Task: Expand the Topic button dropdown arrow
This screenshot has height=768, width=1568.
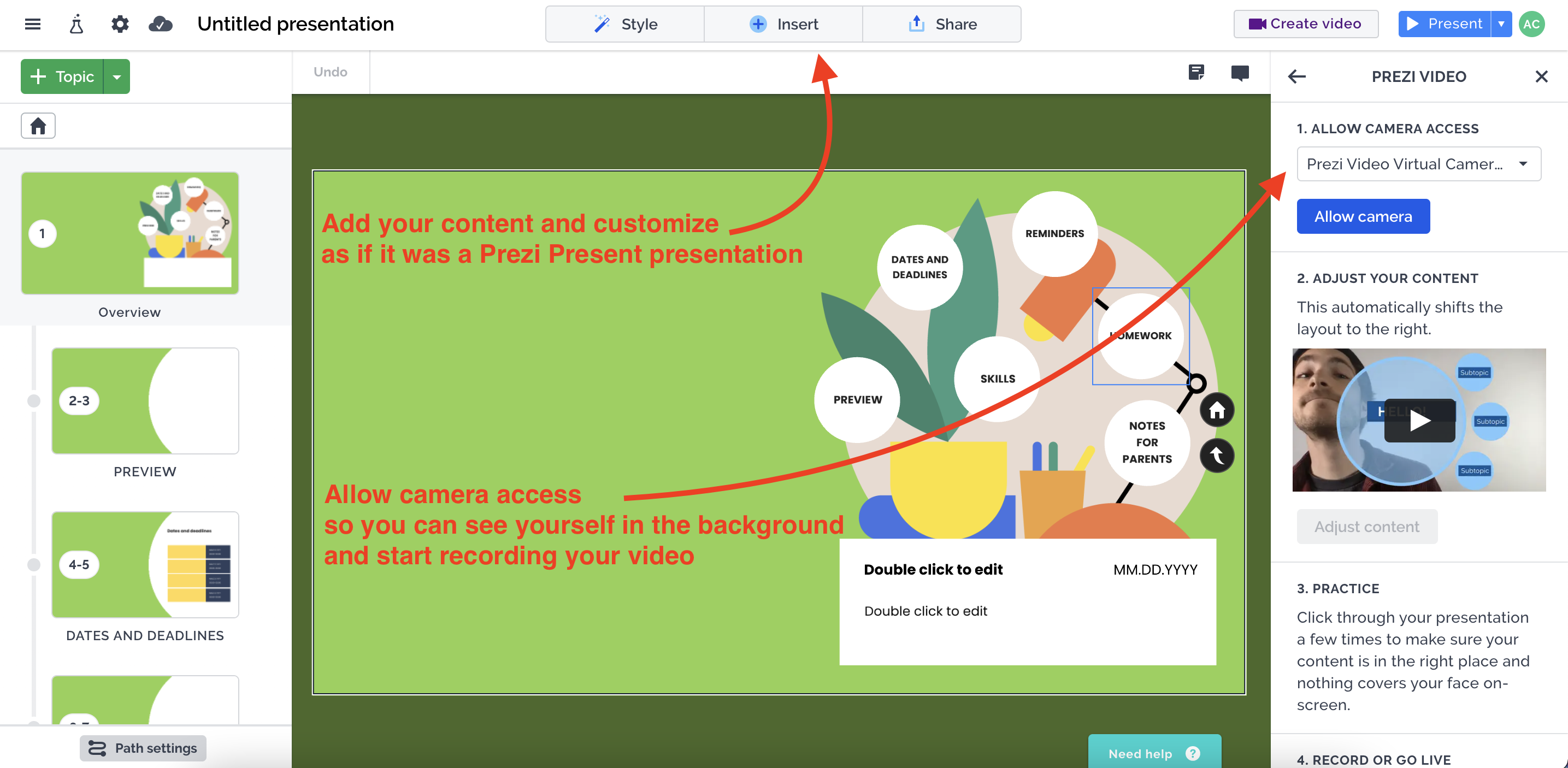Action: click(117, 76)
